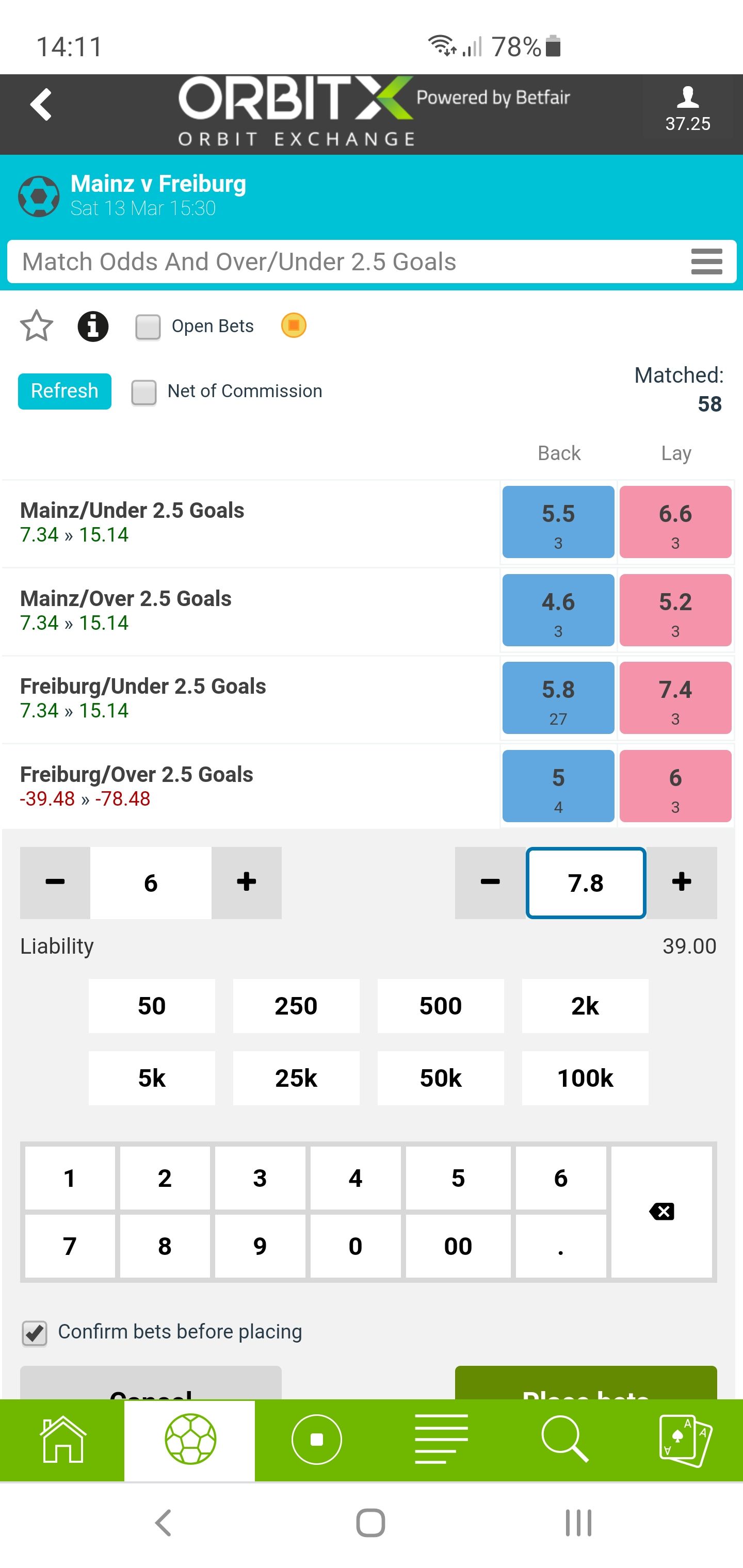This screenshot has width=743, height=1568.
Task: Open the list menu in bottom bar
Action: pos(441,1440)
